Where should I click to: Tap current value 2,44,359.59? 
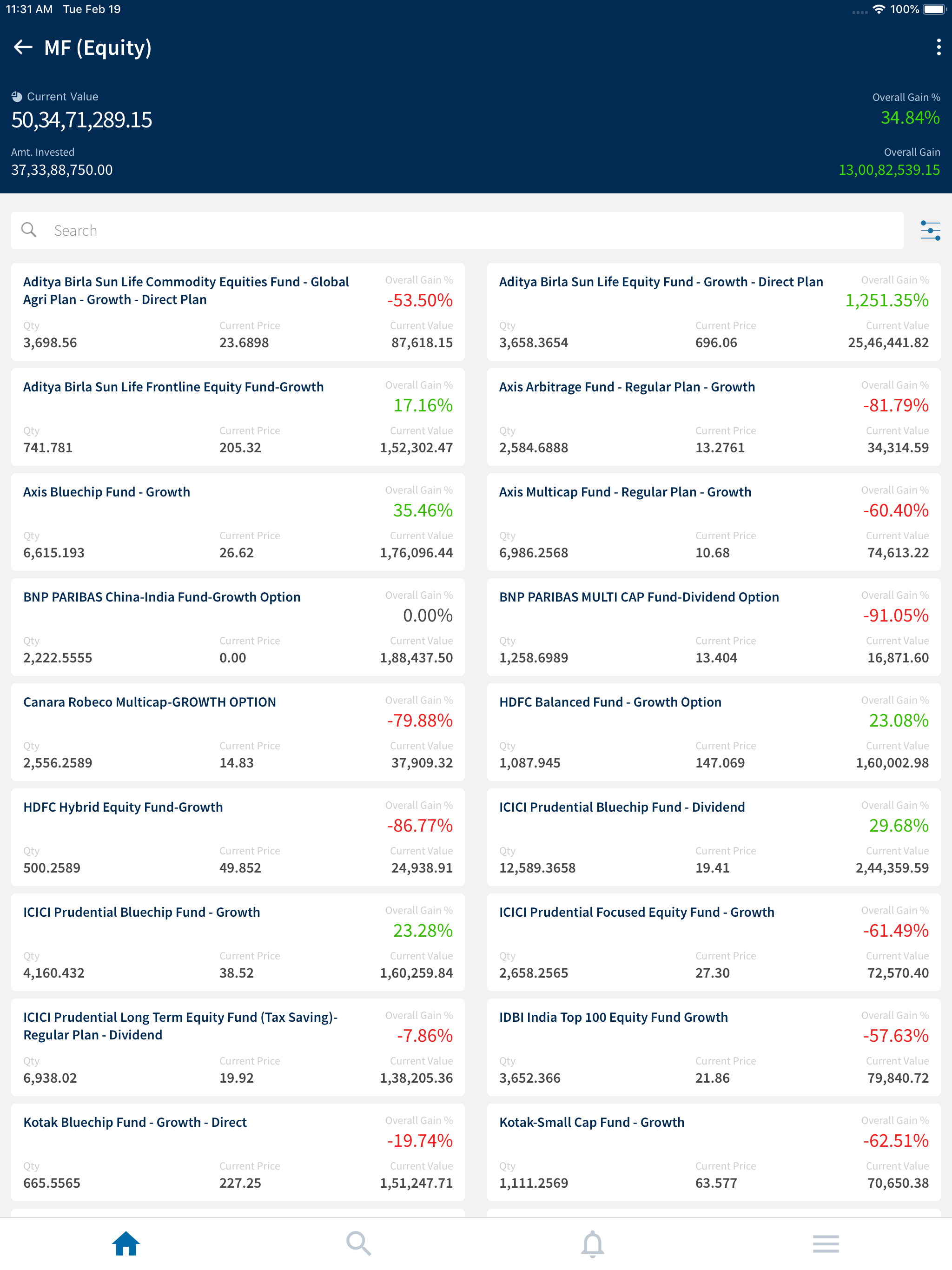tap(892, 868)
